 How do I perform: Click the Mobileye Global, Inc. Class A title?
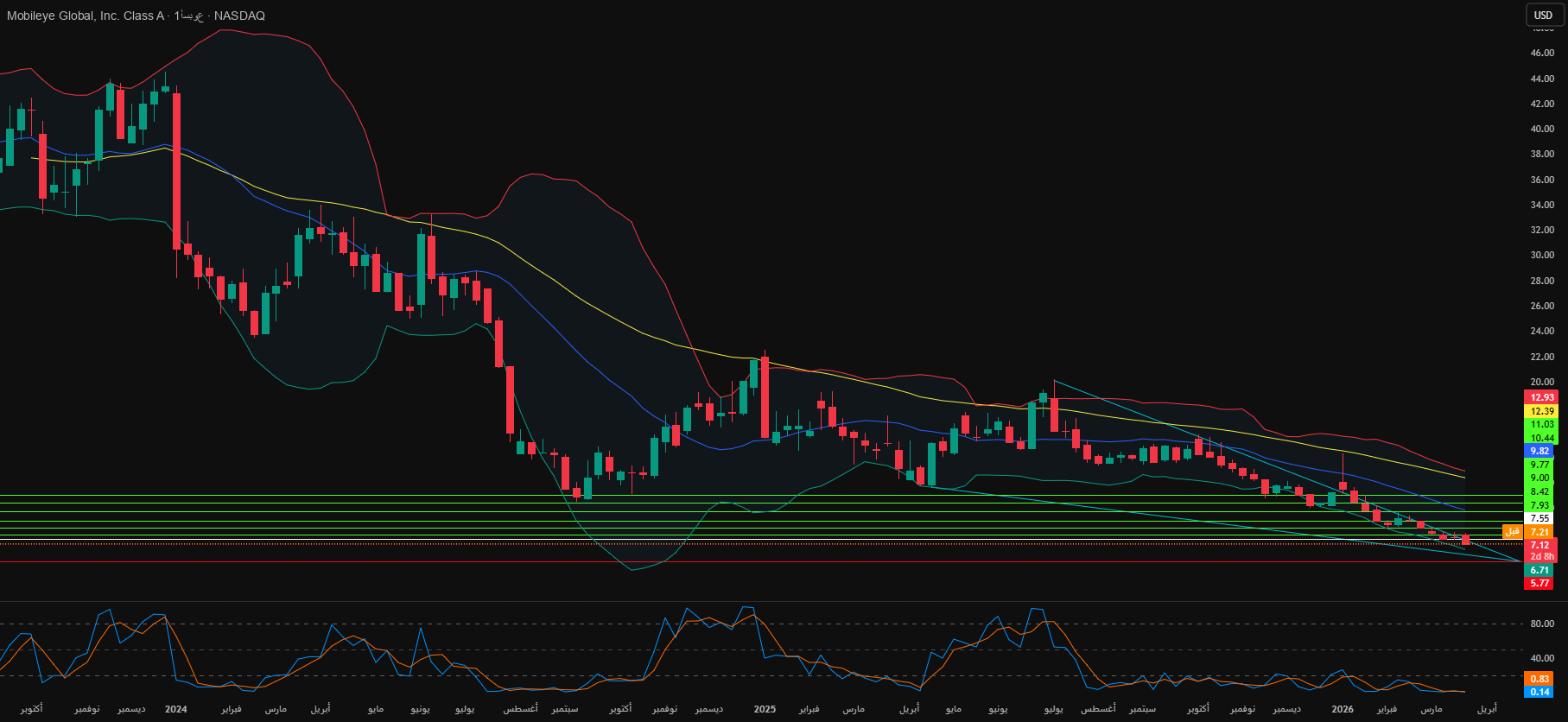coord(85,16)
